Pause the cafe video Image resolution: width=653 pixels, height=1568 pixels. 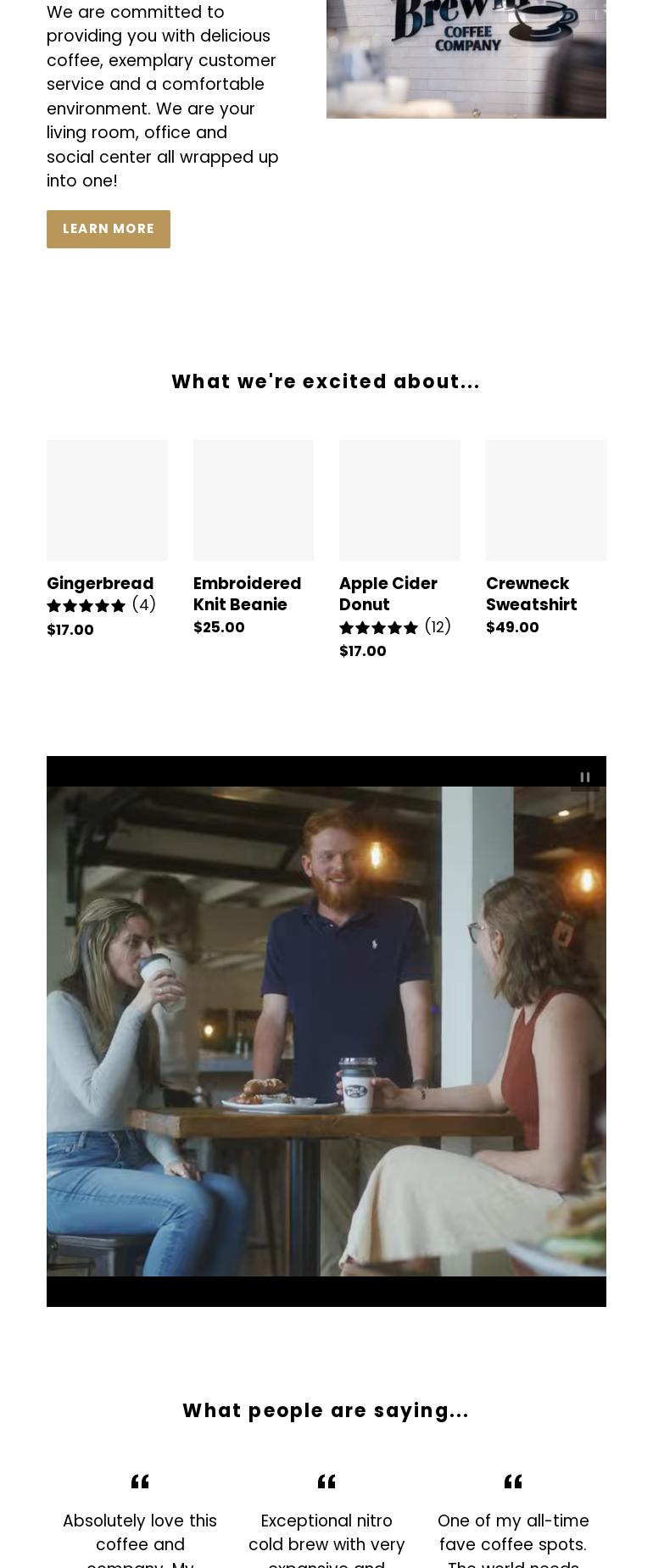pyautogui.click(x=585, y=777)
